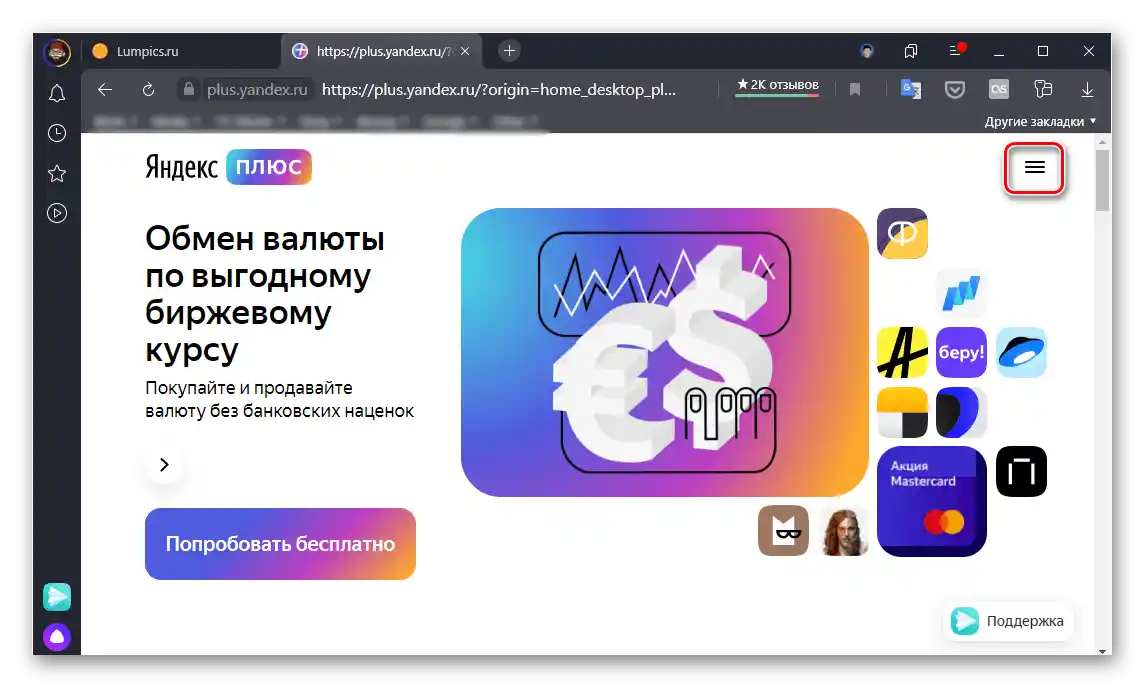Open the purple Ф app icon
The image size is (1144, 687).
click(902, 233)
